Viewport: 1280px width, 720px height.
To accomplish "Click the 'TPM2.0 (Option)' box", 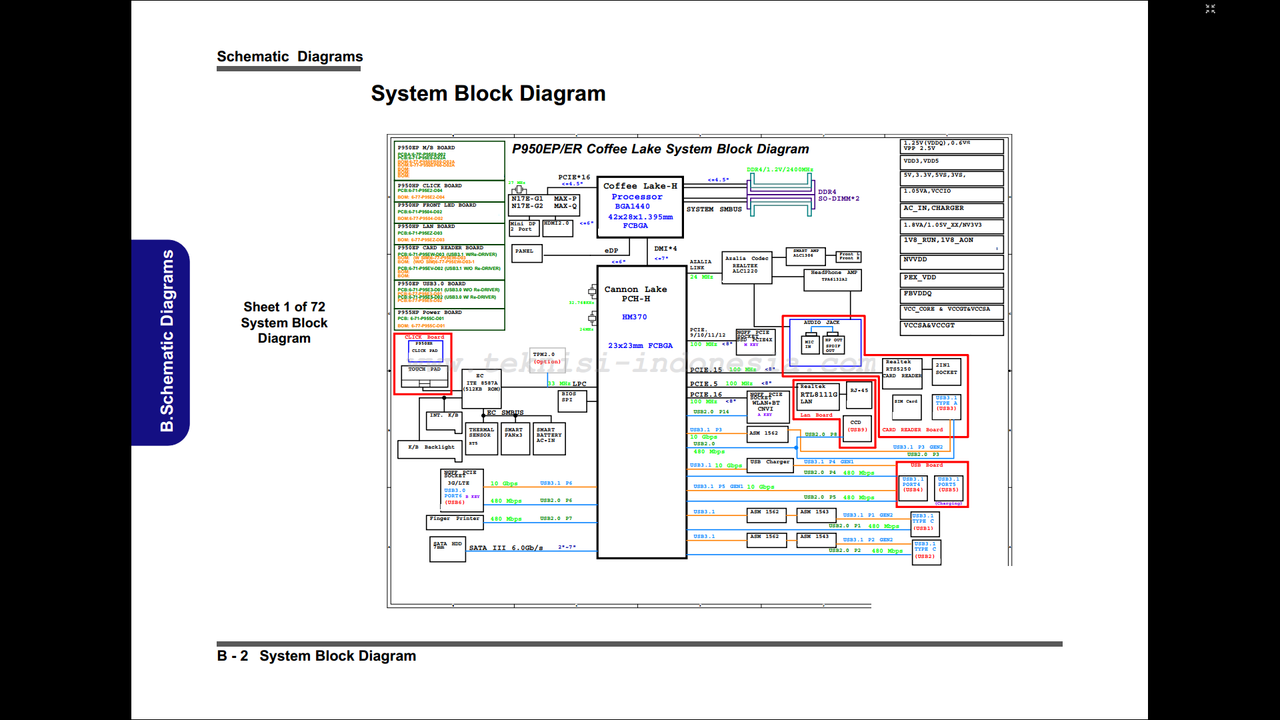I will click(x=547, y=358).
